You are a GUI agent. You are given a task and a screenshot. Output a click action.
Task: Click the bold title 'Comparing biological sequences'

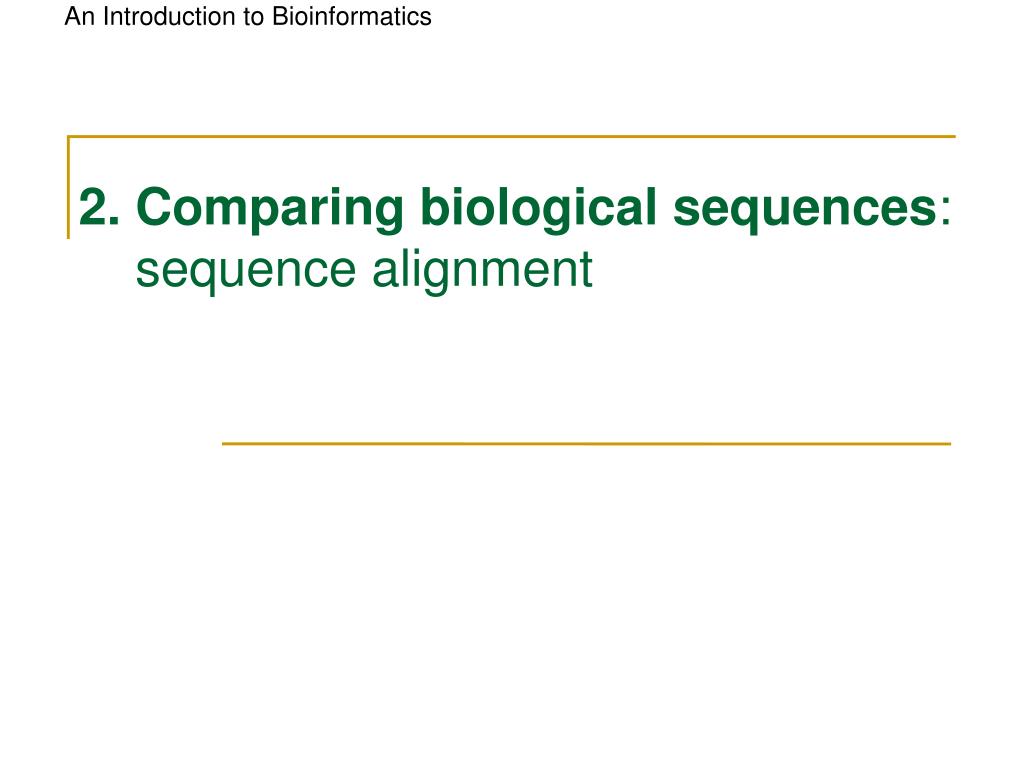pos(537,208)
